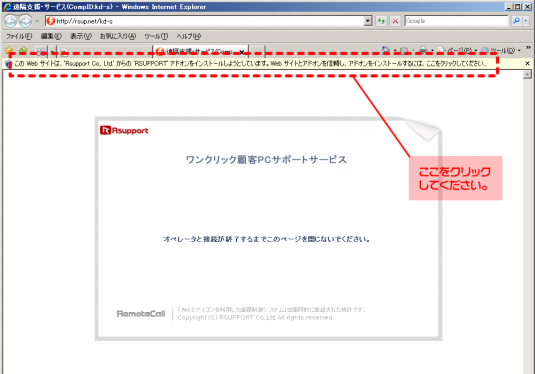535x374 pixels.
Task: Click the red Stop loading icon
Action: [395, 21]
